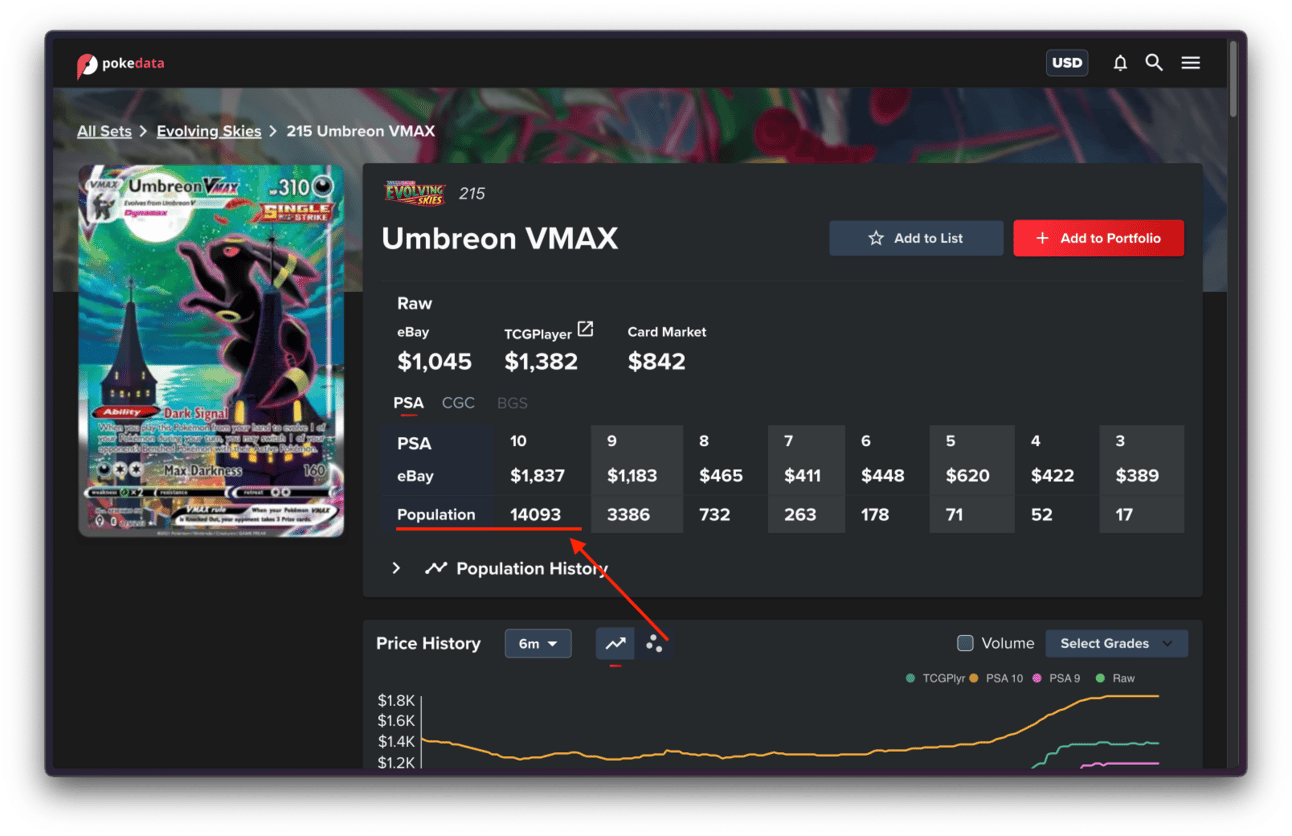Open the notifications bell
Viewport: 1292px width, 836px height.
[x=1120, y=63]
